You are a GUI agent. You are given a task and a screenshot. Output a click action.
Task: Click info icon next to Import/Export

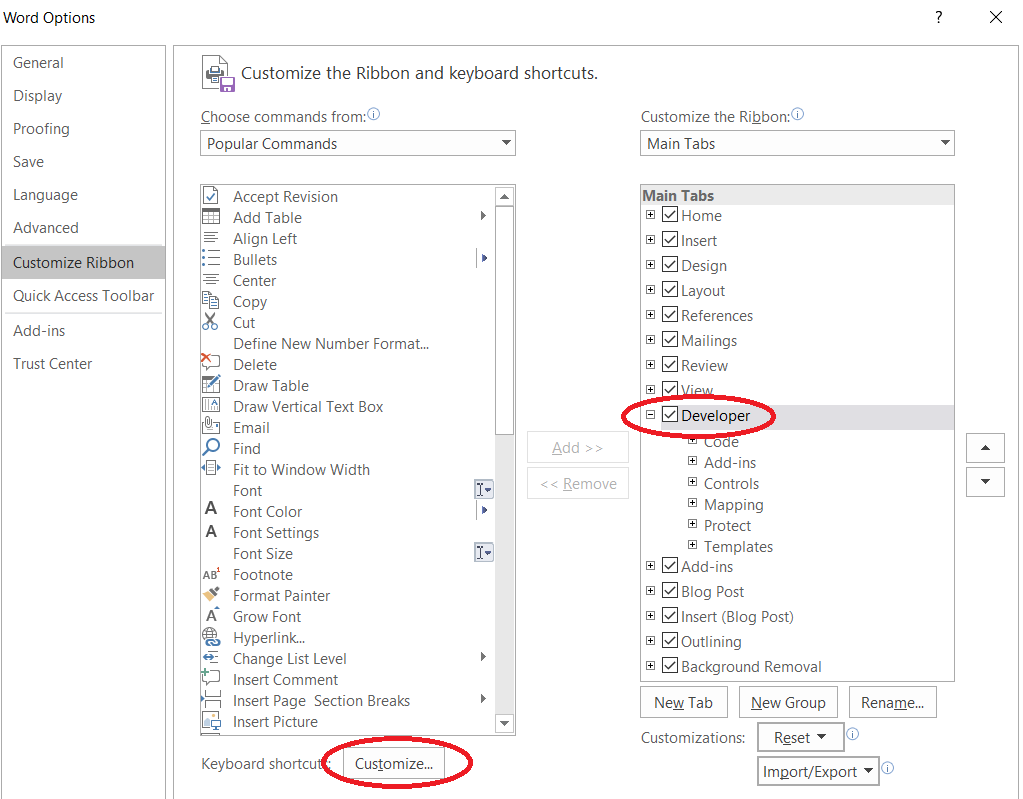[887, 768]
